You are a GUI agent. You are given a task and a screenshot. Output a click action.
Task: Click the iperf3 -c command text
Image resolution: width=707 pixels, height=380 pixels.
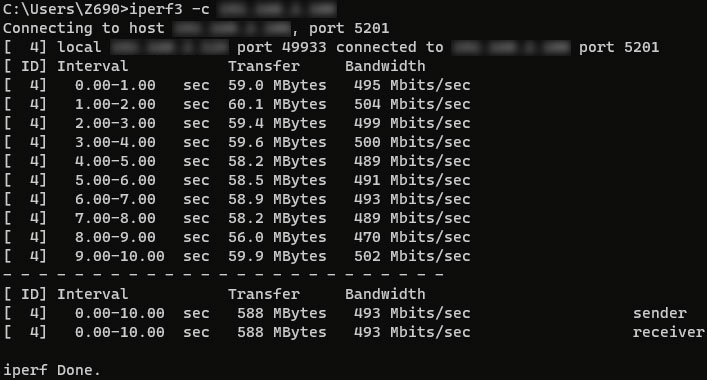coord(170,9)
